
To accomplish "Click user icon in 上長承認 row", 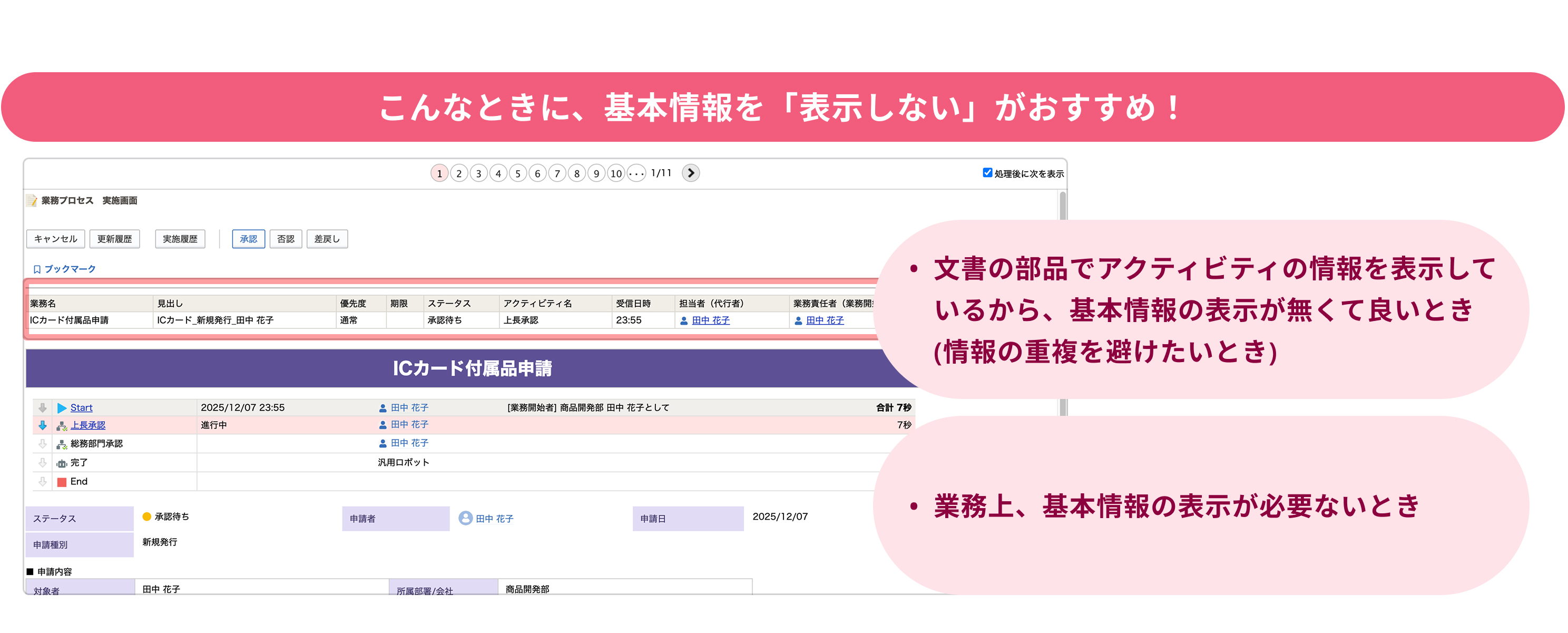I will (383, 425).
